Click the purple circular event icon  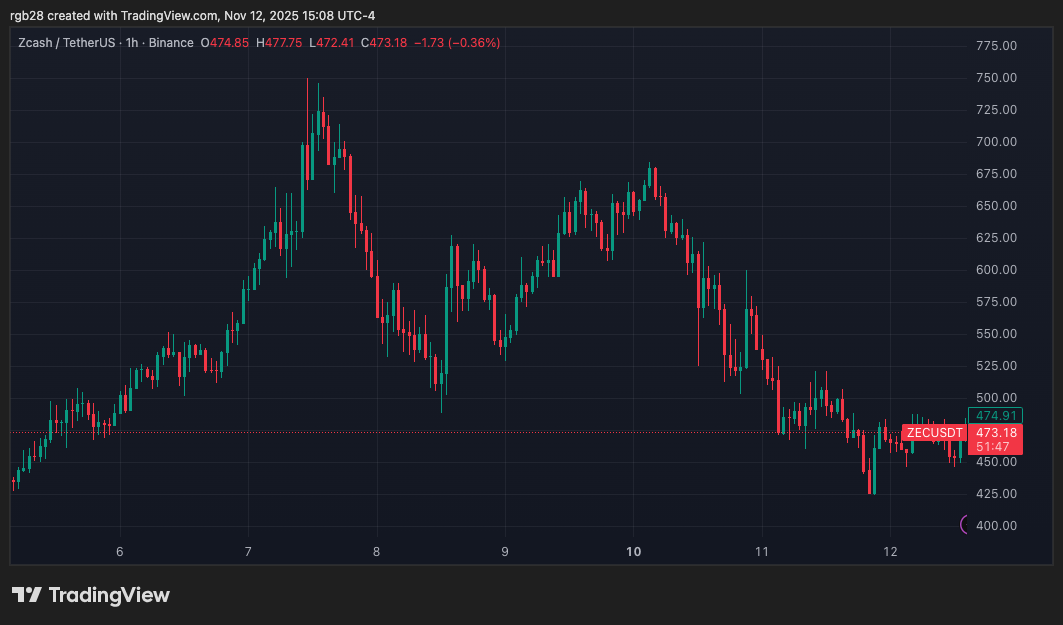point(965,524)
